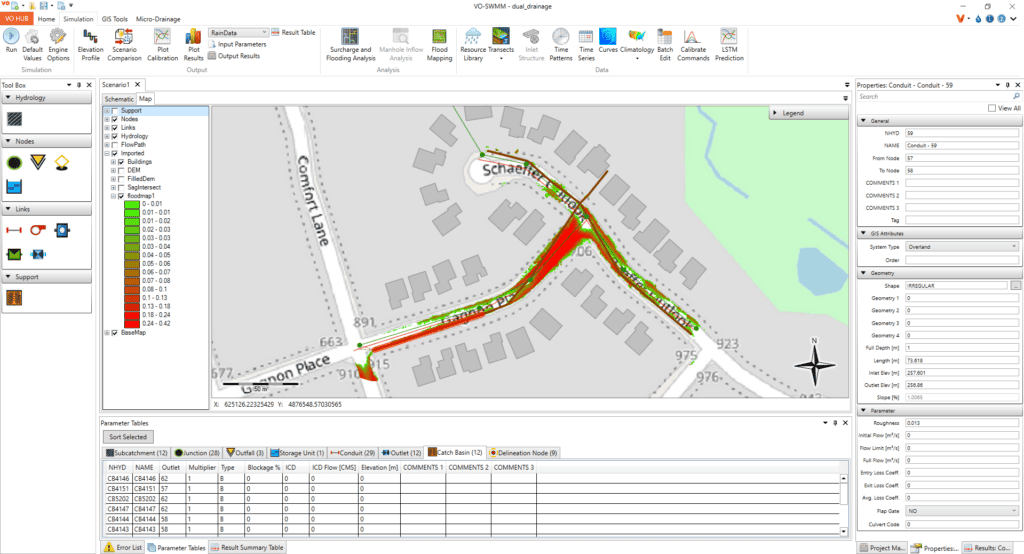Click Result Table button
This screenshot has width=1024, height=554.
293,33
